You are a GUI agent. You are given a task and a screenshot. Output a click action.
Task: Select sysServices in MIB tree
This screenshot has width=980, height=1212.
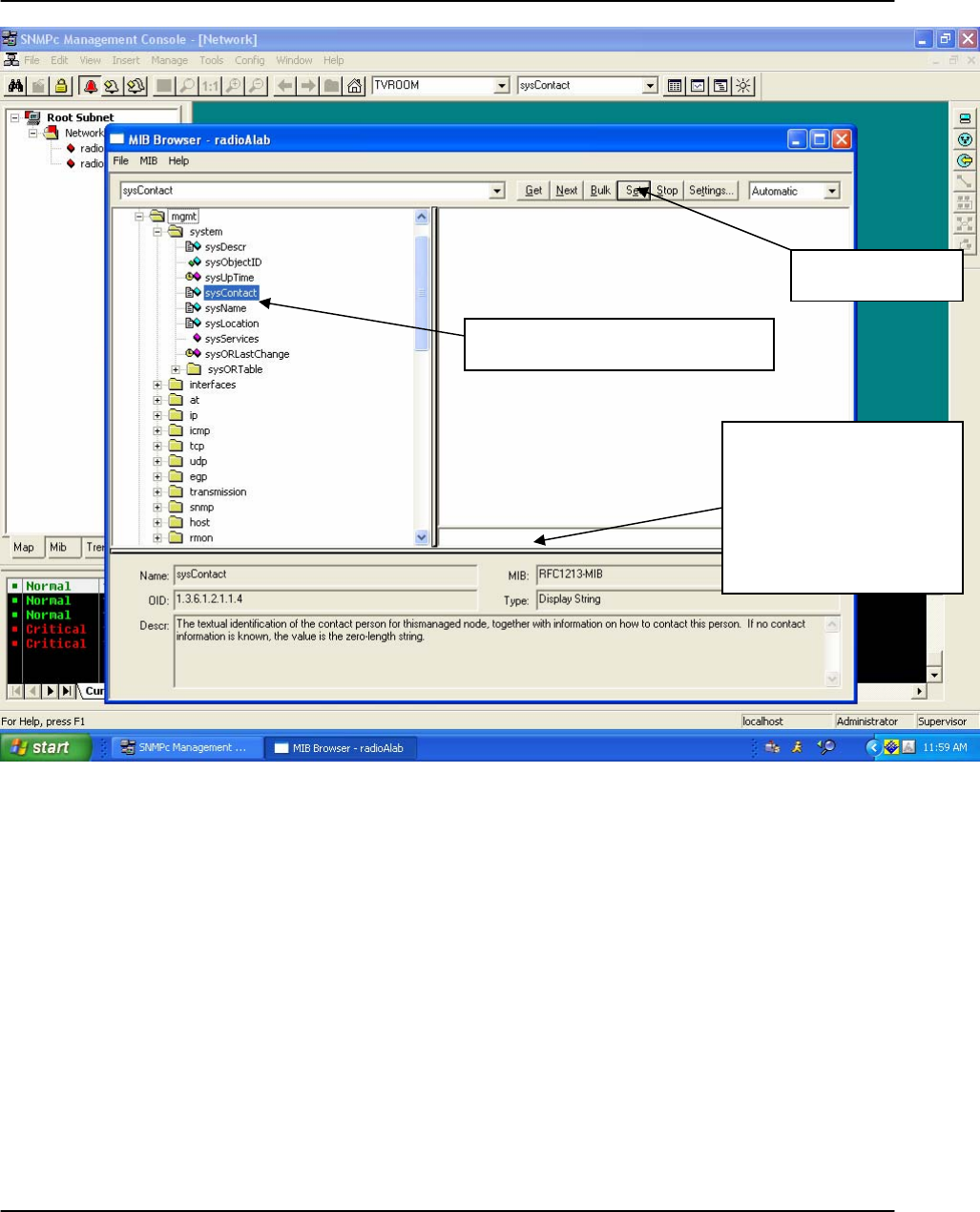[x=232, y=339]
